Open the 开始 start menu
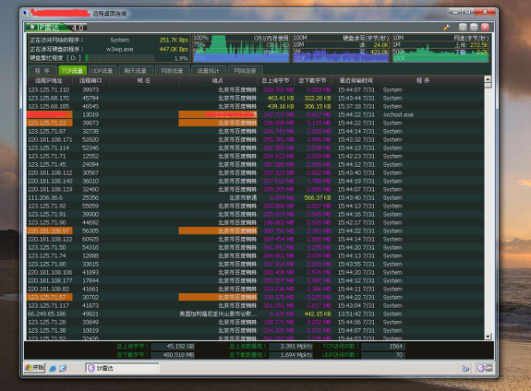 tap(35, 368)
